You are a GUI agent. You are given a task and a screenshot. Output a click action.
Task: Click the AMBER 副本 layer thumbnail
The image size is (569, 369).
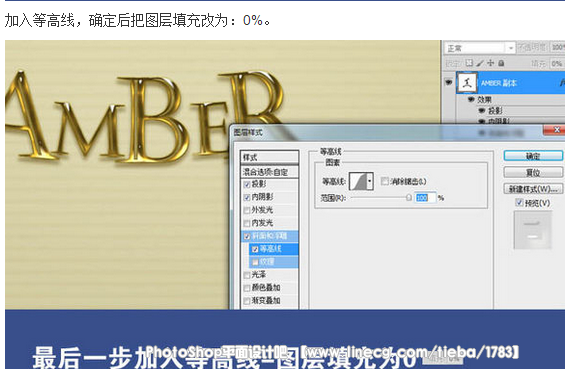coord(467,83)
